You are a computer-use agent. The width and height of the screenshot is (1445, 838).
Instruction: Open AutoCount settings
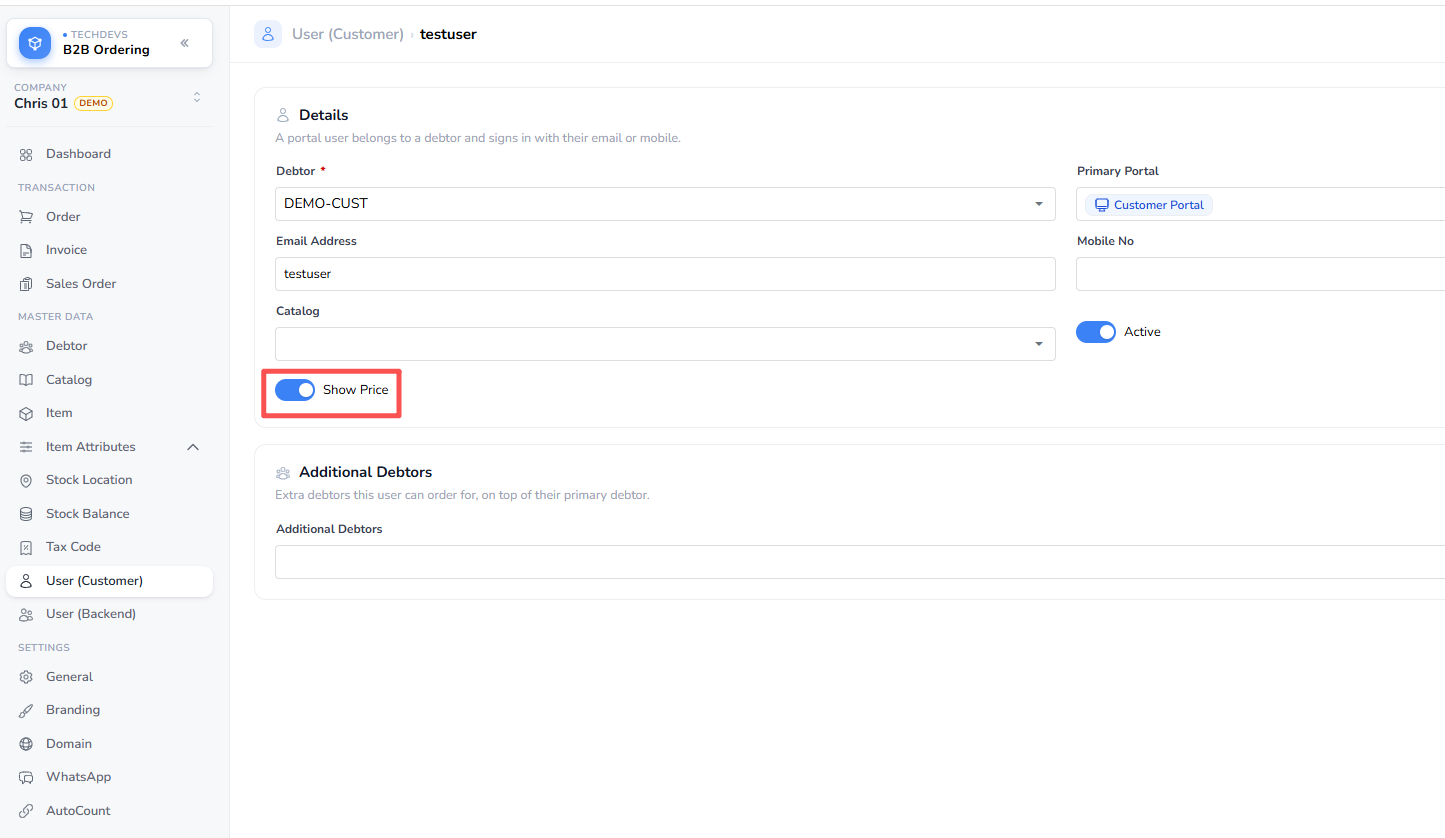(109, 811)
